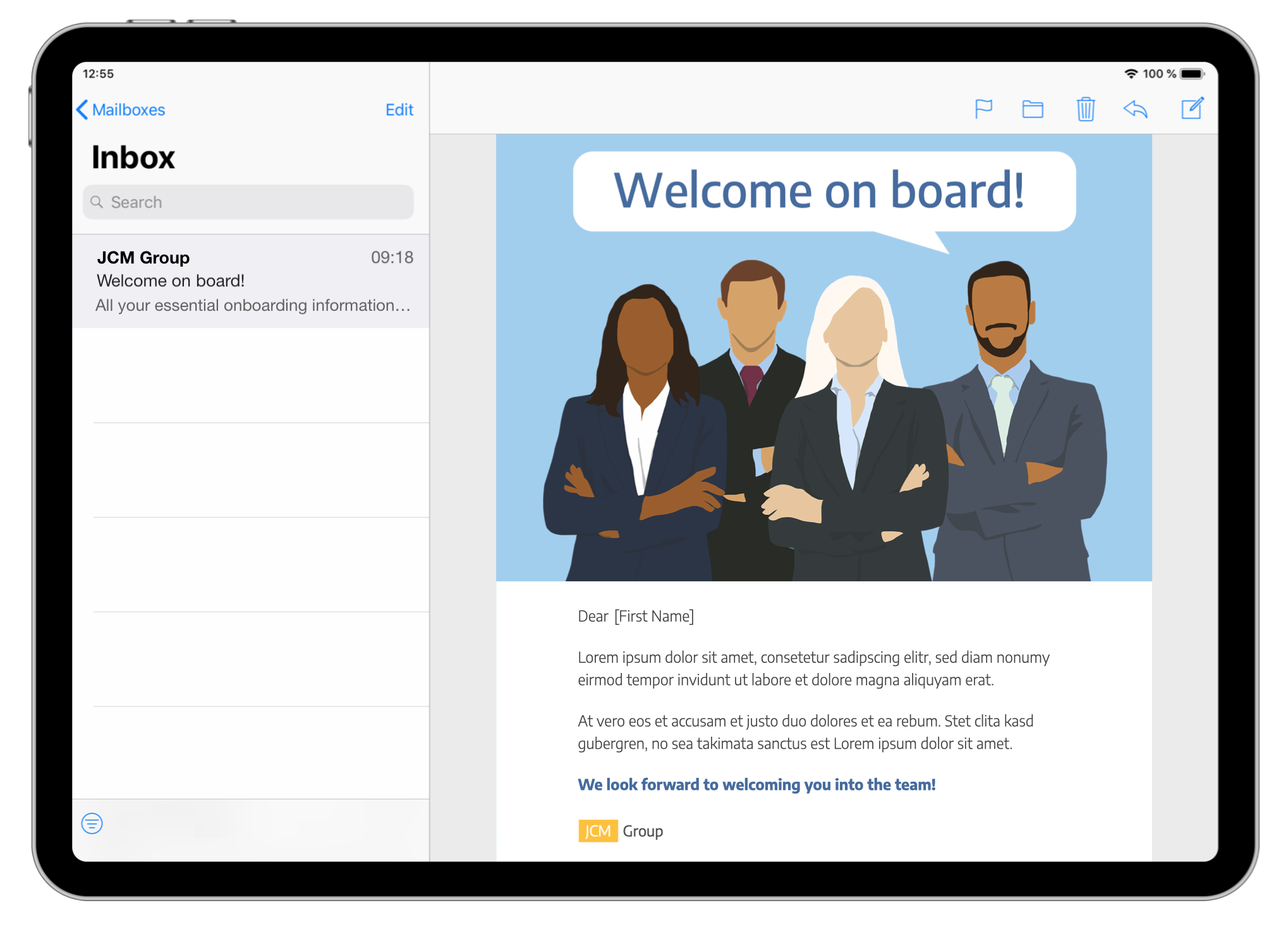
Task: Tap the trash icon to delete email
Action: pos(1086,109)
